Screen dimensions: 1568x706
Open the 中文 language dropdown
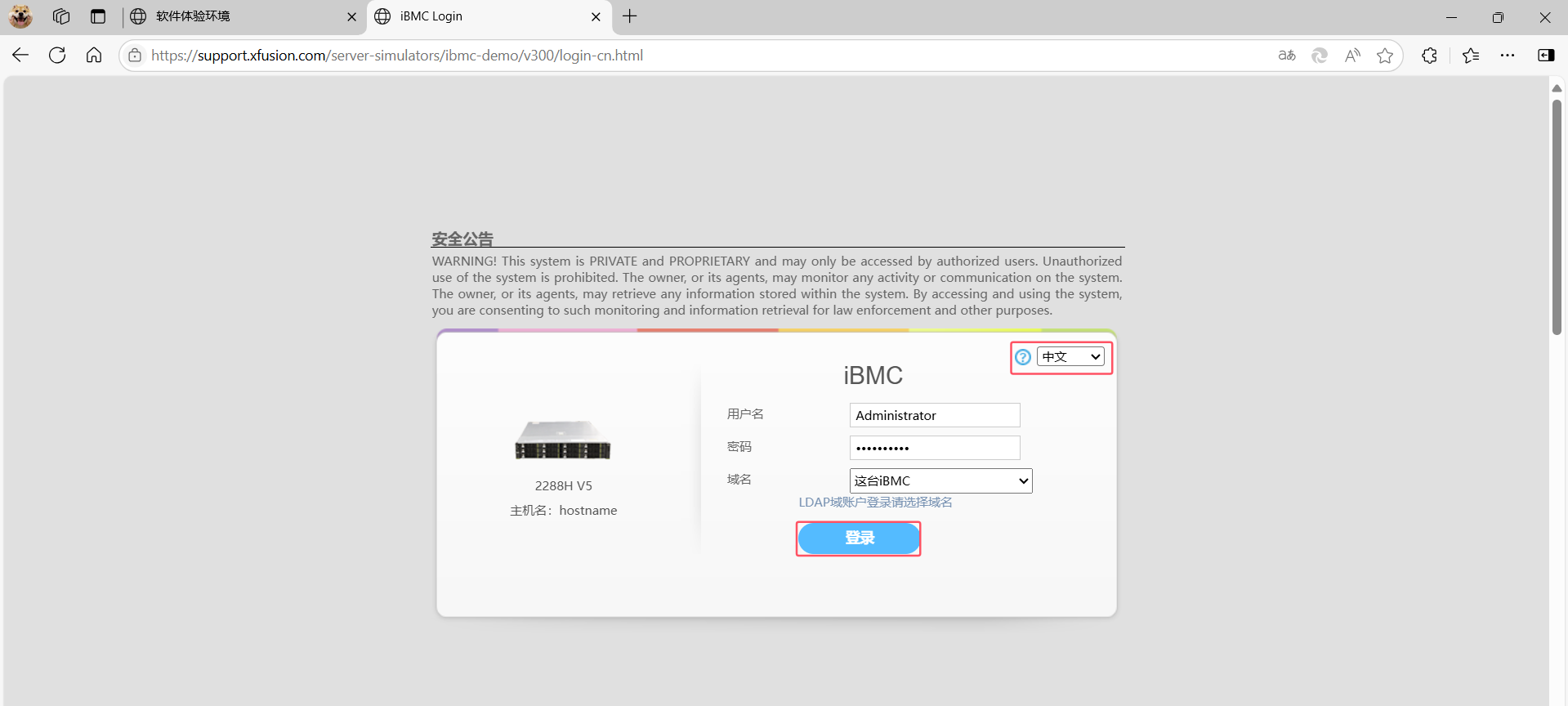tap(1071, 357)
